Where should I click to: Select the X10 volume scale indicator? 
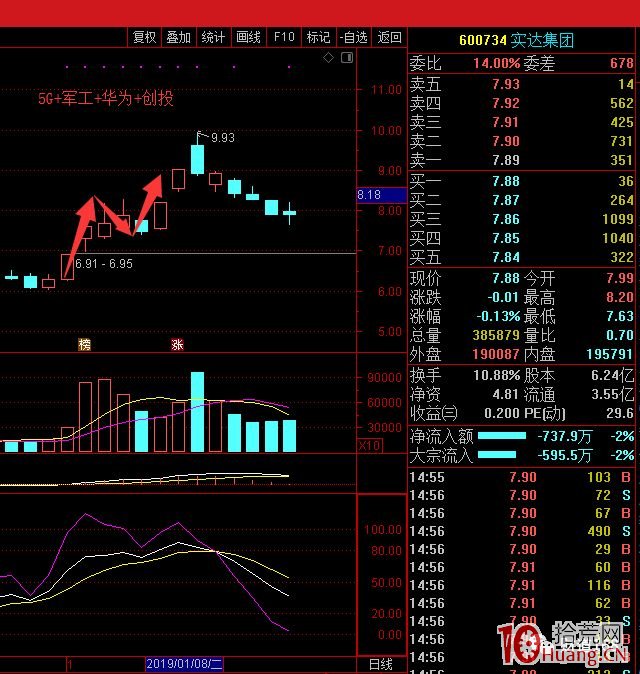pyautogui.click(x=370, y=445)
